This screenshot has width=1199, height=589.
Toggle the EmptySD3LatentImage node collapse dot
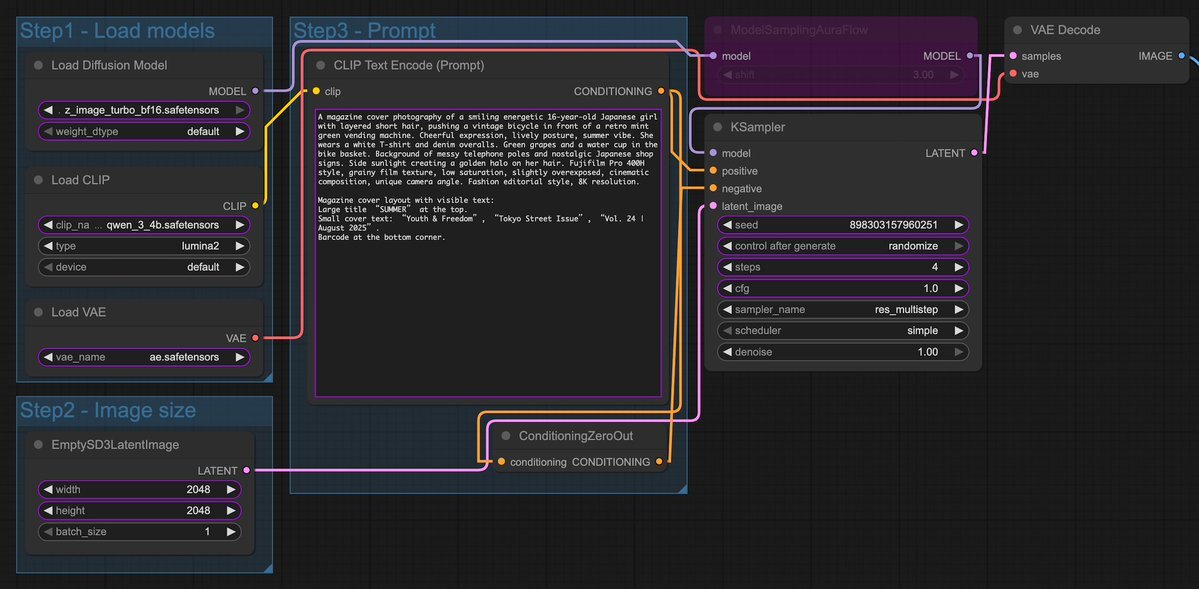click(x=37, y=445)
